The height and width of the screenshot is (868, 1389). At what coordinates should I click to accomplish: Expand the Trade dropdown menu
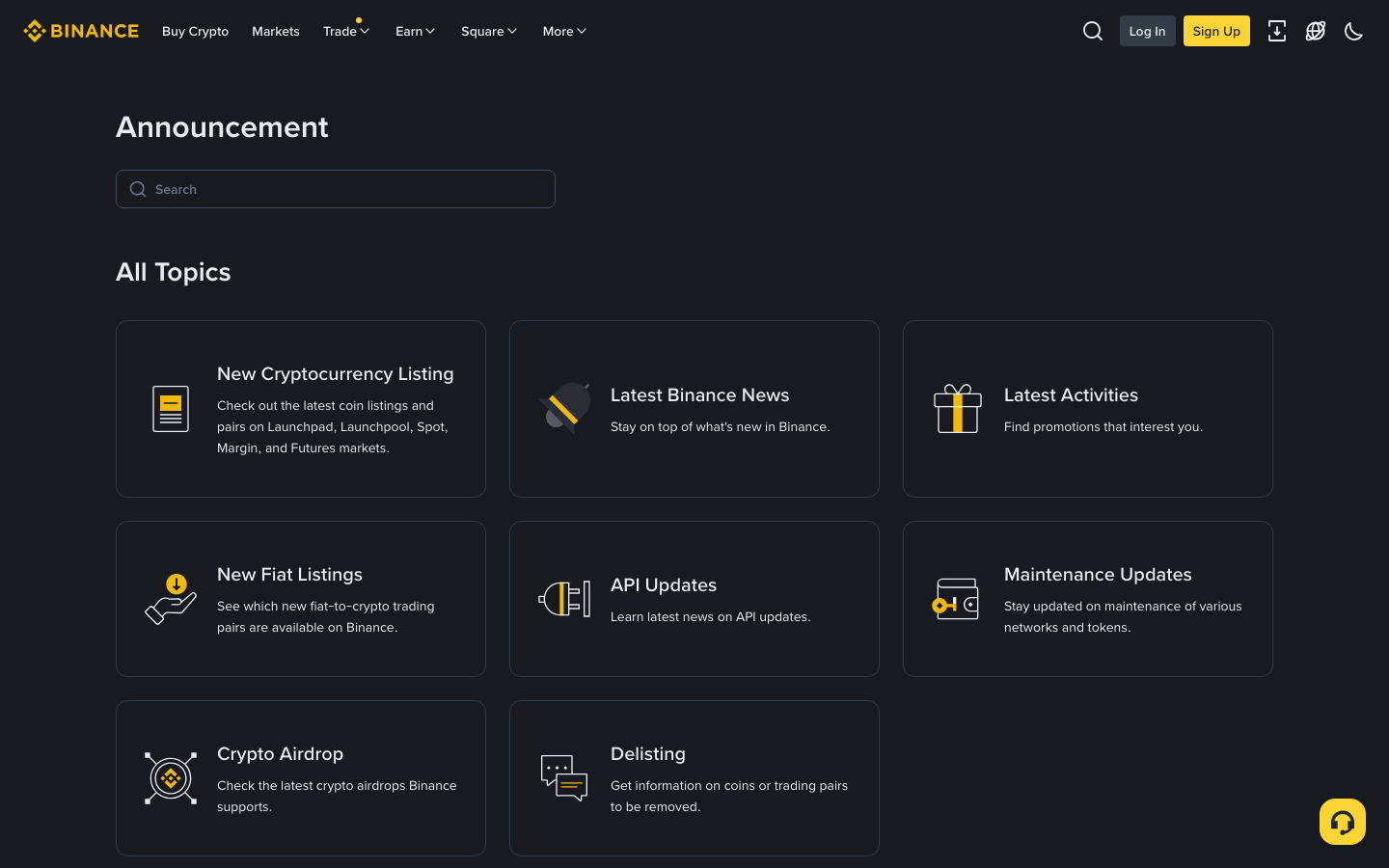[345, 31]
